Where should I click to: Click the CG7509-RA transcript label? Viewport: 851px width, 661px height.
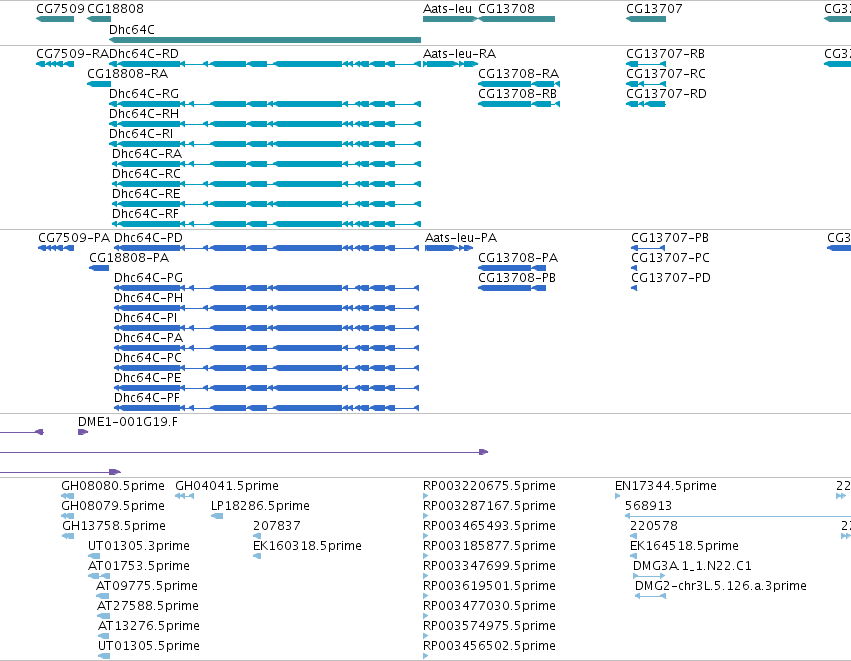click(72, 54)
